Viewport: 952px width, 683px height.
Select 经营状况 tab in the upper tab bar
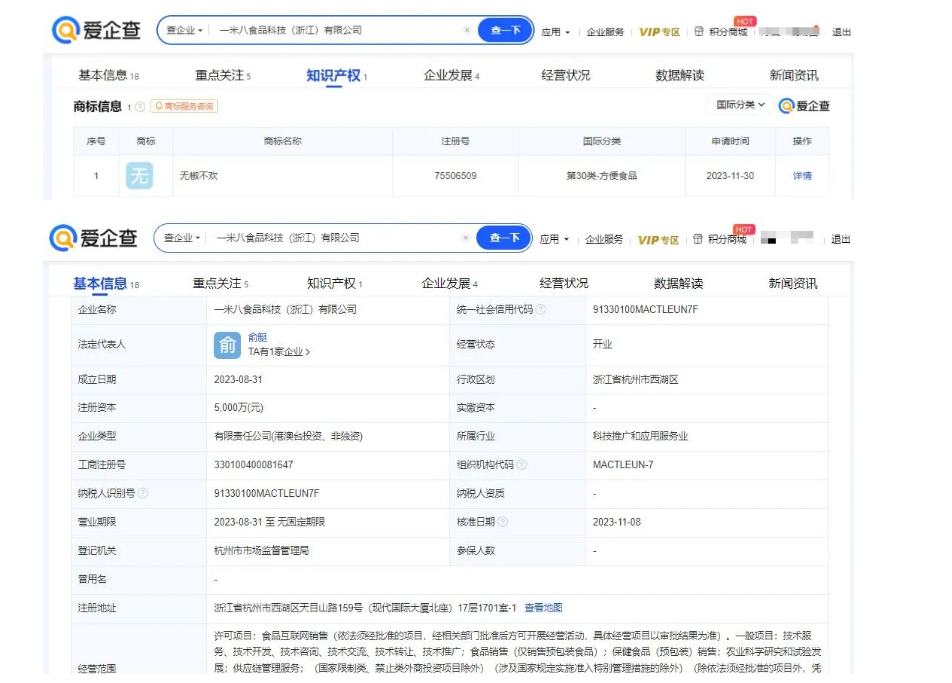pyautogui.click(x=565, y=75)
